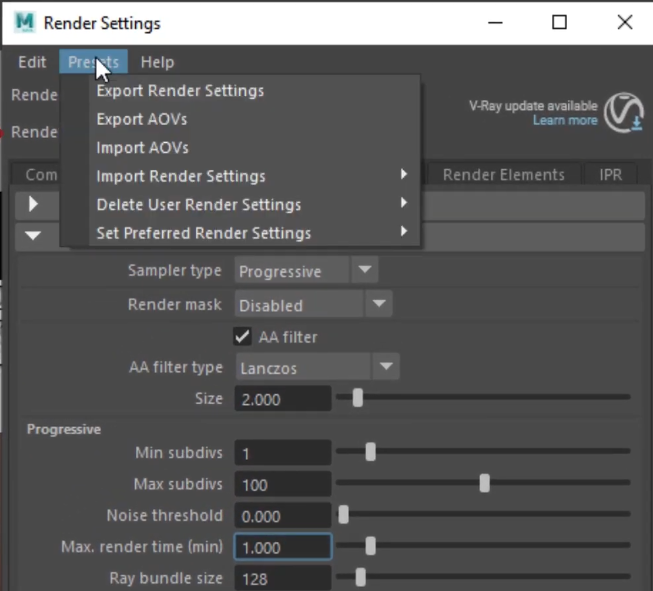This screenshot has width=653, height=591.
Task: Choose Import AOVs from Presets menu
Action: tap(142, 148)
